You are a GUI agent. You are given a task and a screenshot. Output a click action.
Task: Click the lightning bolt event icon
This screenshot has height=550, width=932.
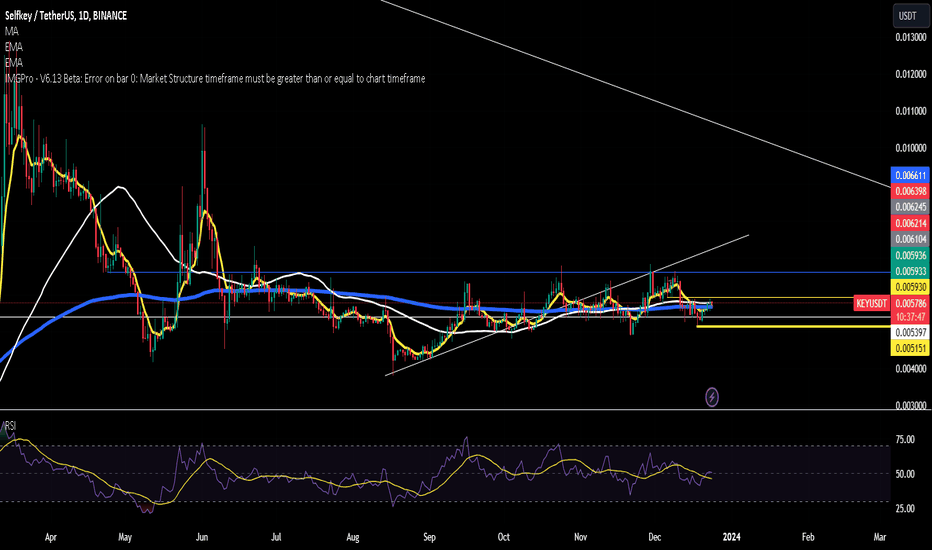[x=711, y=397]
